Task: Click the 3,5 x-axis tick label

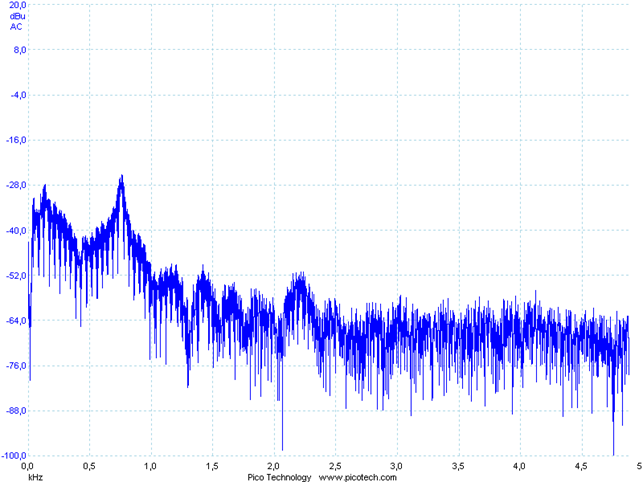Action: click(x=458, y=466)
